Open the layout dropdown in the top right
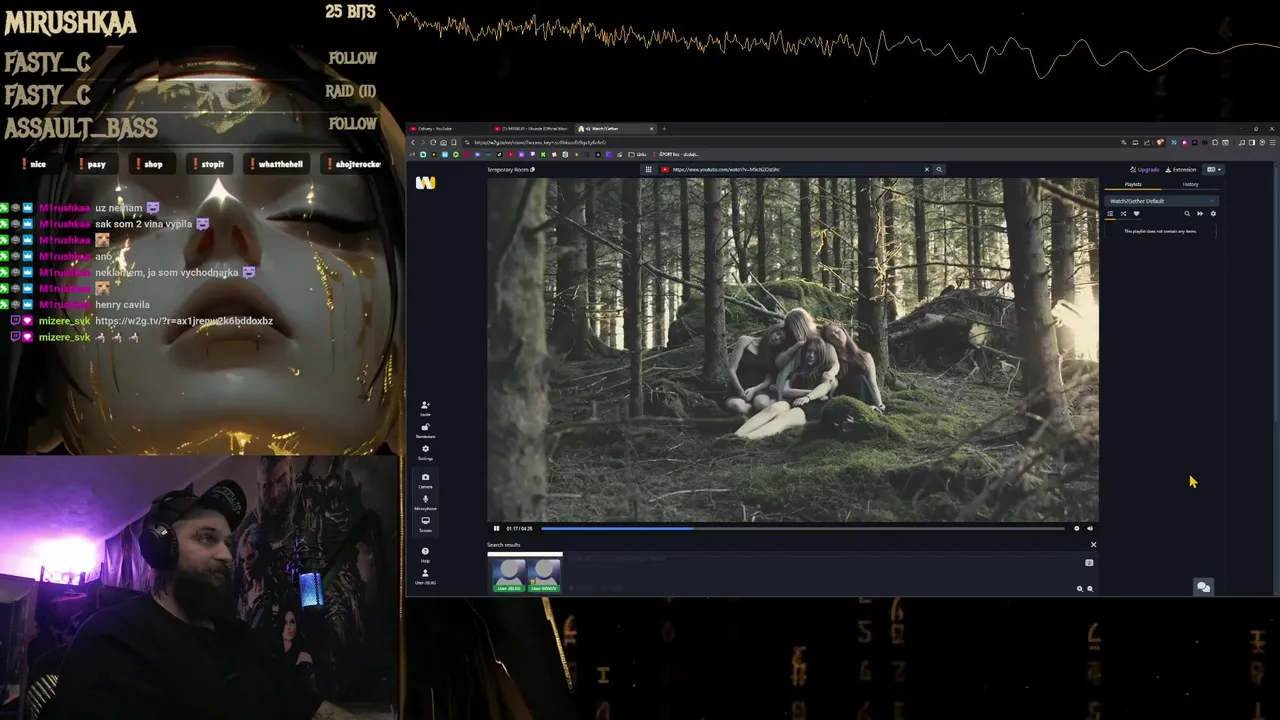Image resolution: width=1280 pixels, height=720 pixels. (1214, 170)
